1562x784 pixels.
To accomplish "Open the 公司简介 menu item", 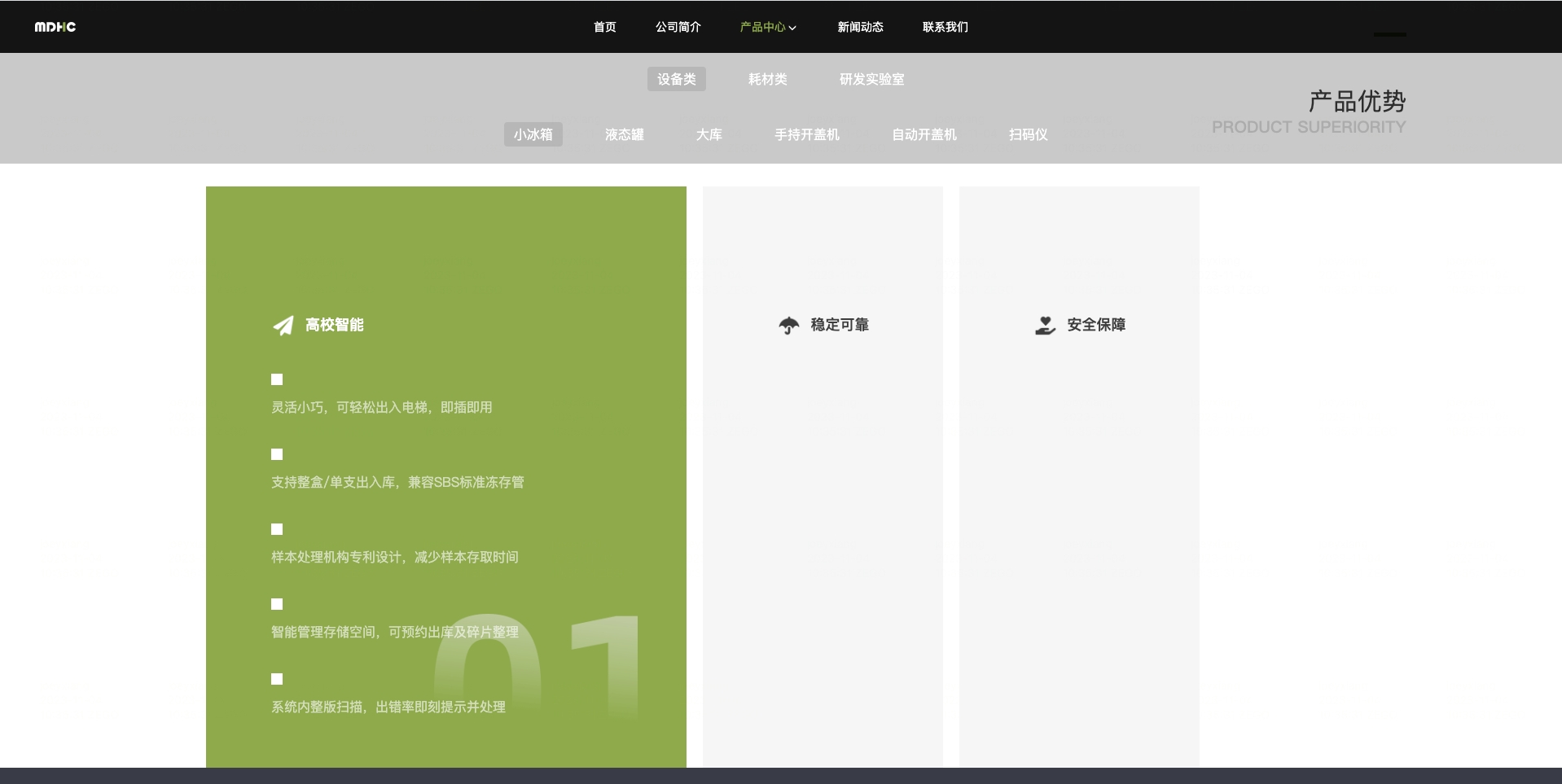I will (678, 27).
